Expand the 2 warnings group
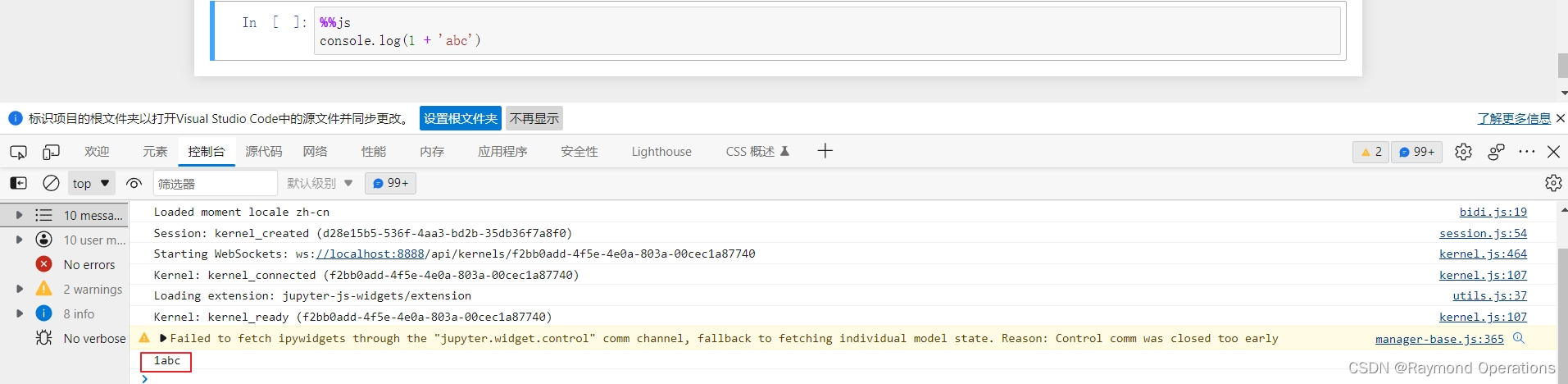 pyautogui.click(x=20, y=289)
